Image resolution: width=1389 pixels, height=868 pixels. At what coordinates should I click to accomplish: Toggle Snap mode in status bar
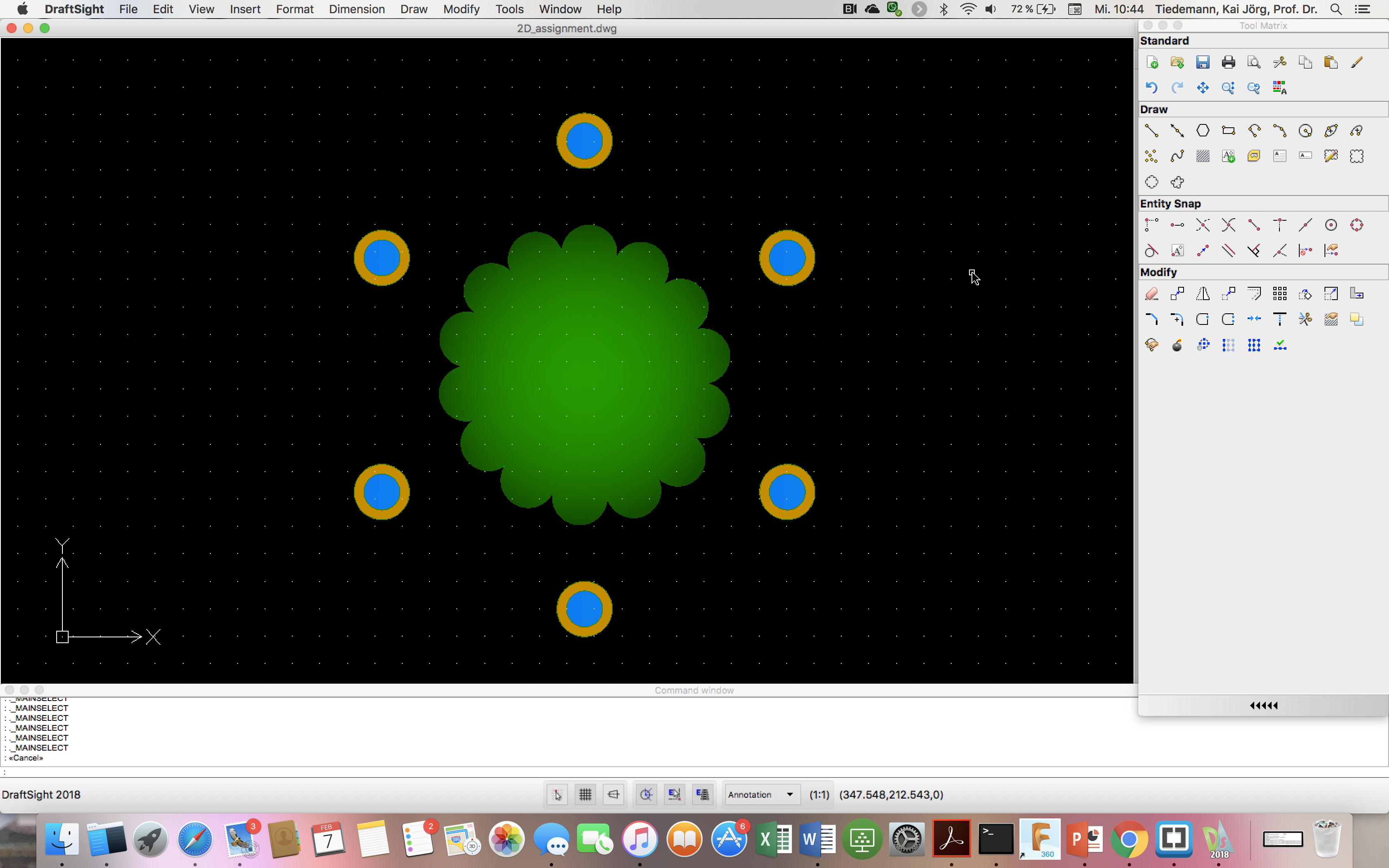(557, 794)
